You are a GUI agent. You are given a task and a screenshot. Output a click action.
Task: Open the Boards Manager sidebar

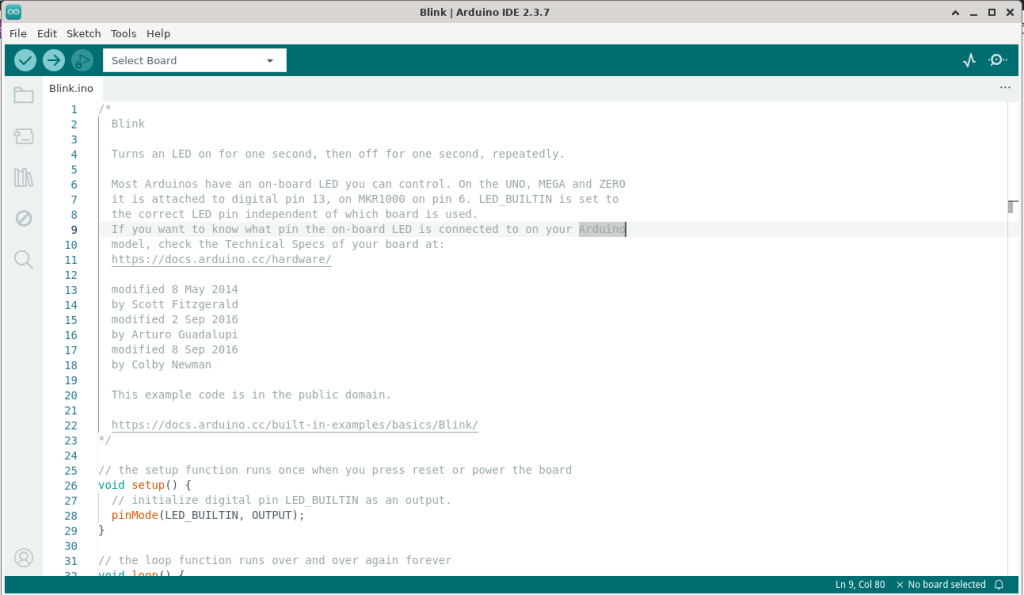(x=24, y=136)
